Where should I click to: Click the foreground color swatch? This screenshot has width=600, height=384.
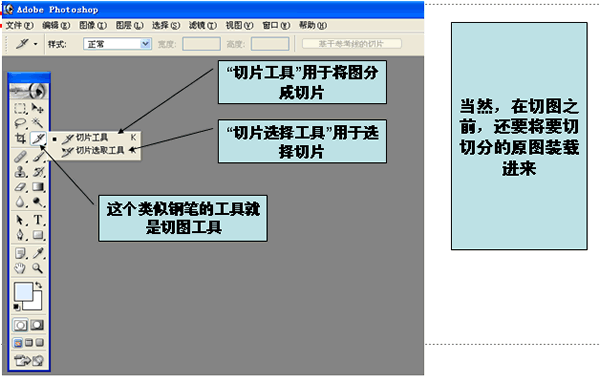click(23, 292)
